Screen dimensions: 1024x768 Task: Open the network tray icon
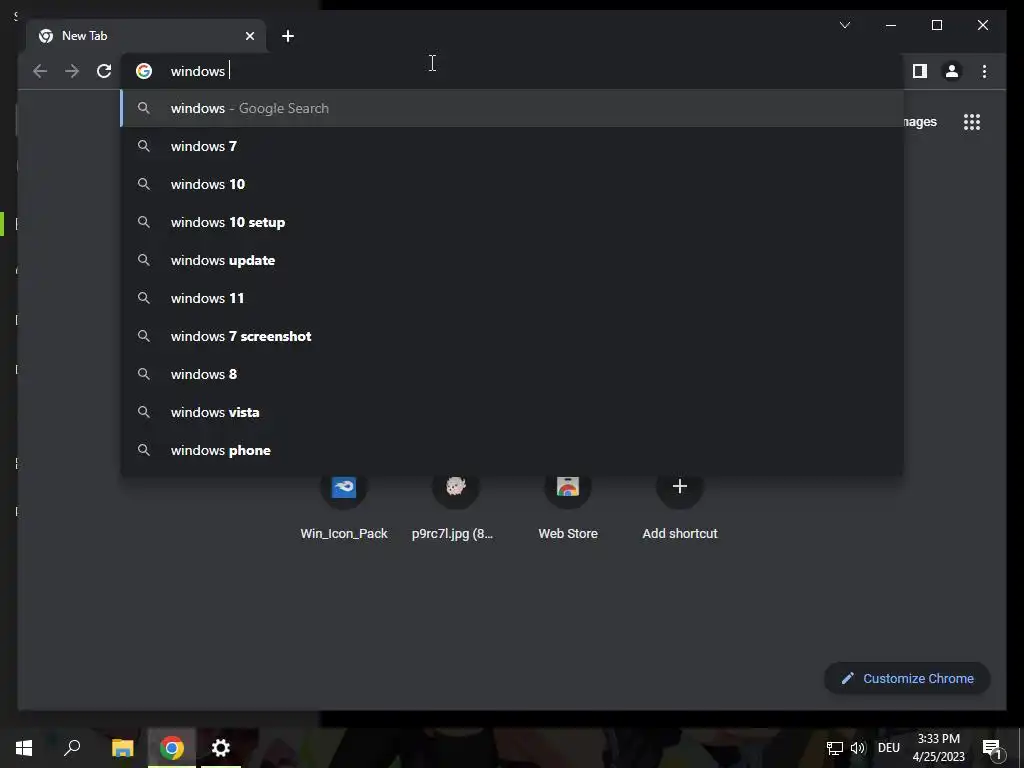click(x=835, y=748)
